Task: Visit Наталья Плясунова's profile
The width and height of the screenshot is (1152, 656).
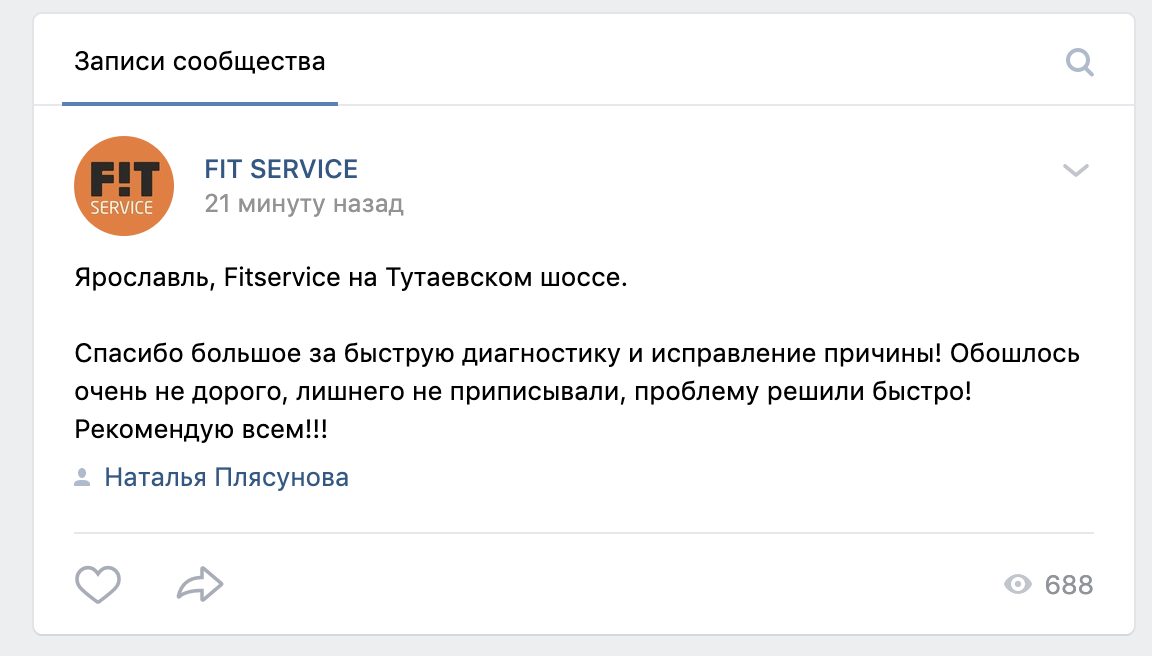Action: coord(226,478)
